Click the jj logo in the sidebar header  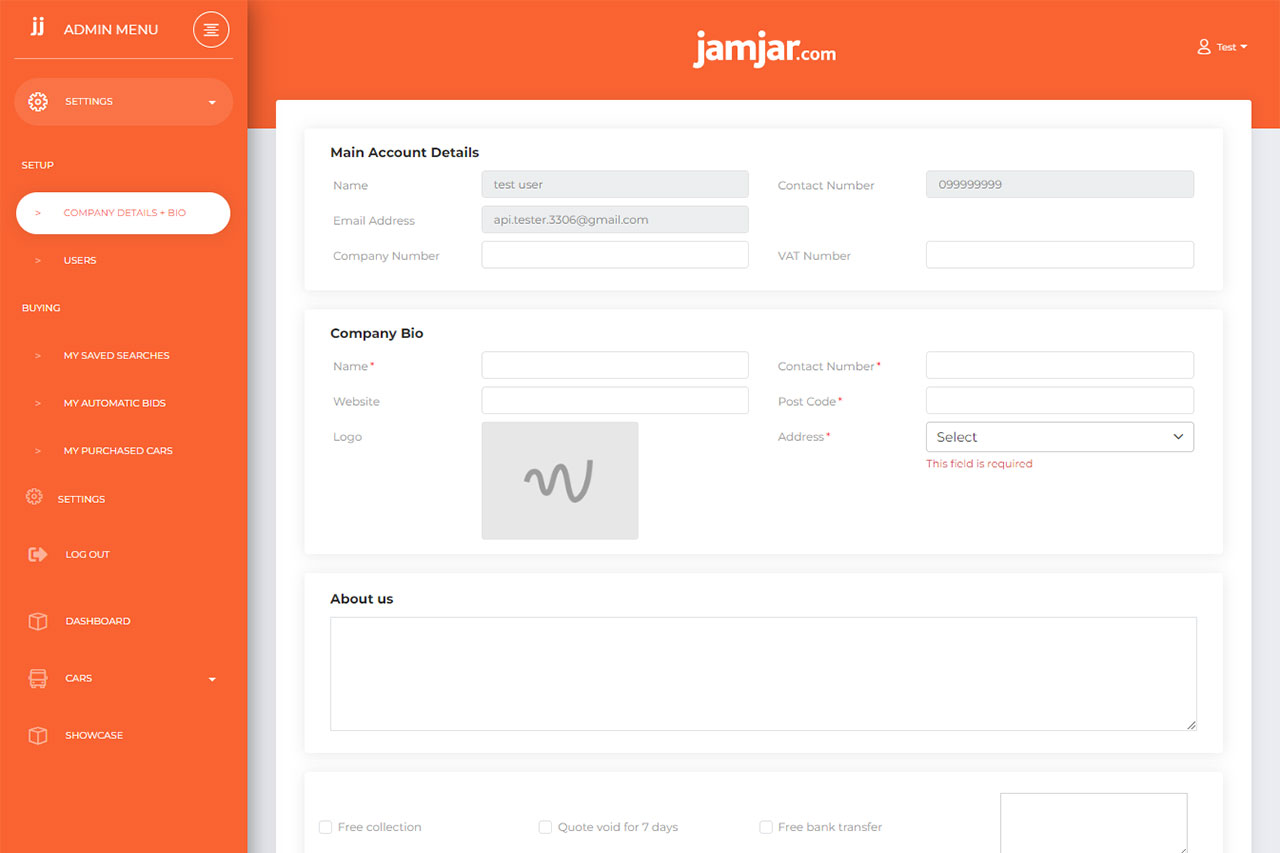coord(37,27)
